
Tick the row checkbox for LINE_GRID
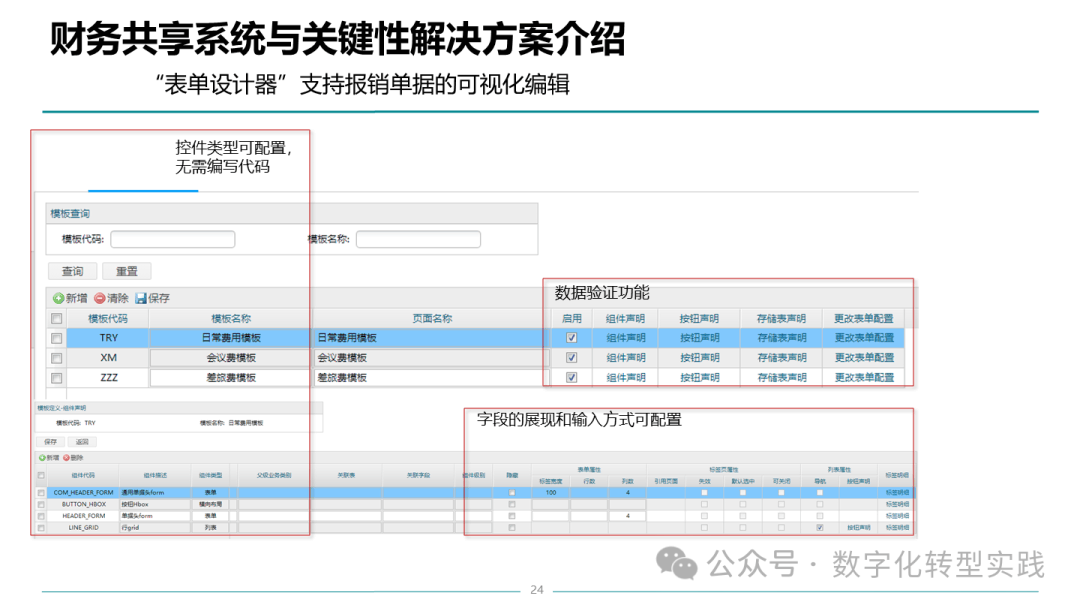coord(41,528)
